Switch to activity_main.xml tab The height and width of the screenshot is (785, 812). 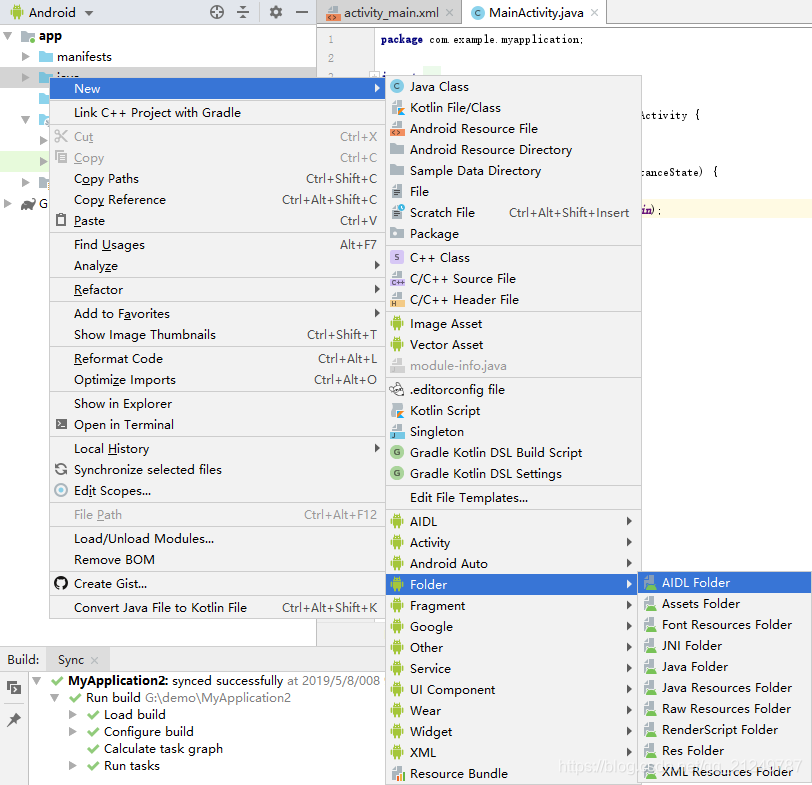390,12
